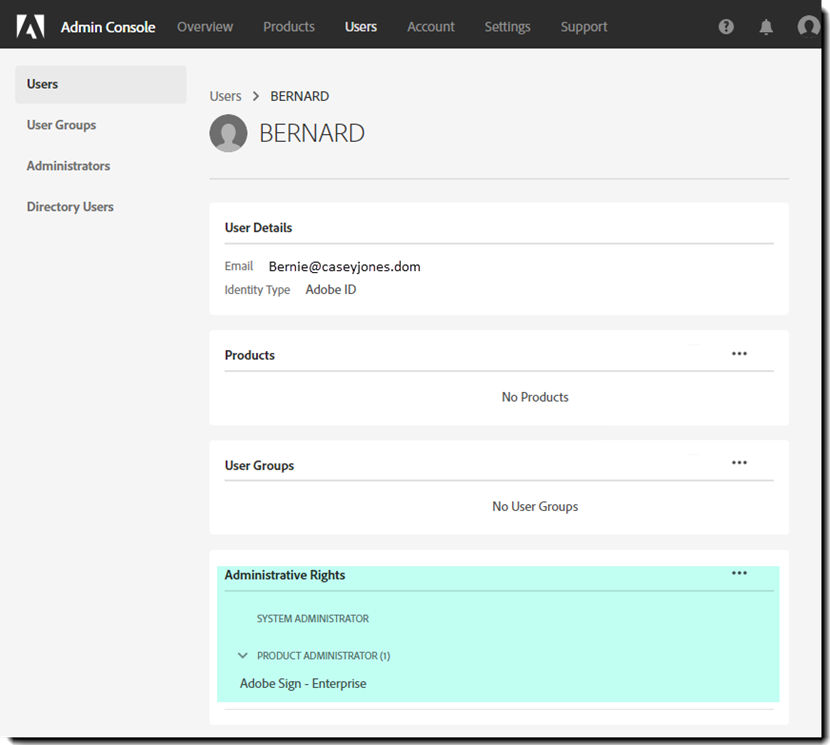This screenshot has width=830, height=745.
Task: Click the User Details heading
Action: 258,228
